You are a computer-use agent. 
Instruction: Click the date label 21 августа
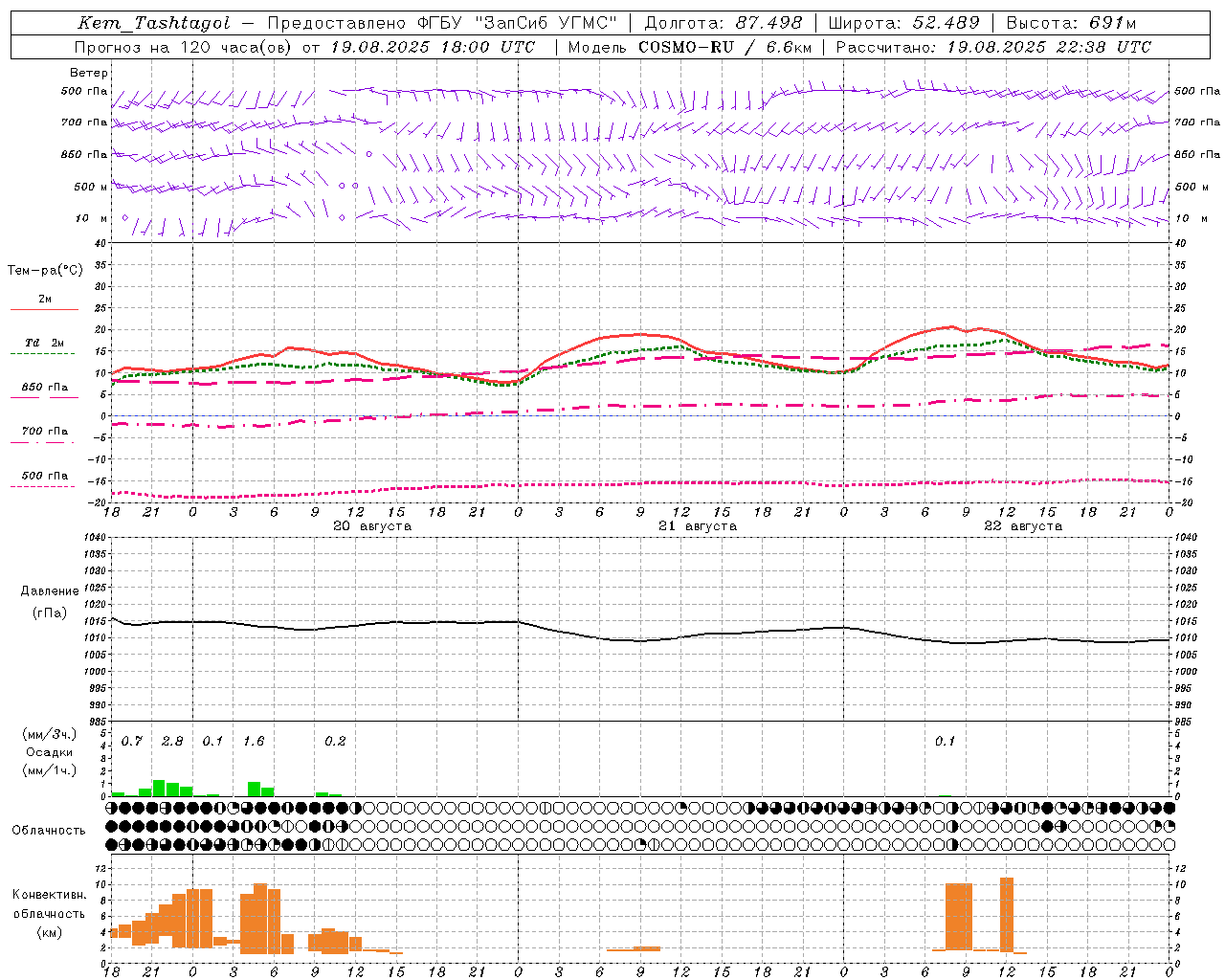[698, 526]
